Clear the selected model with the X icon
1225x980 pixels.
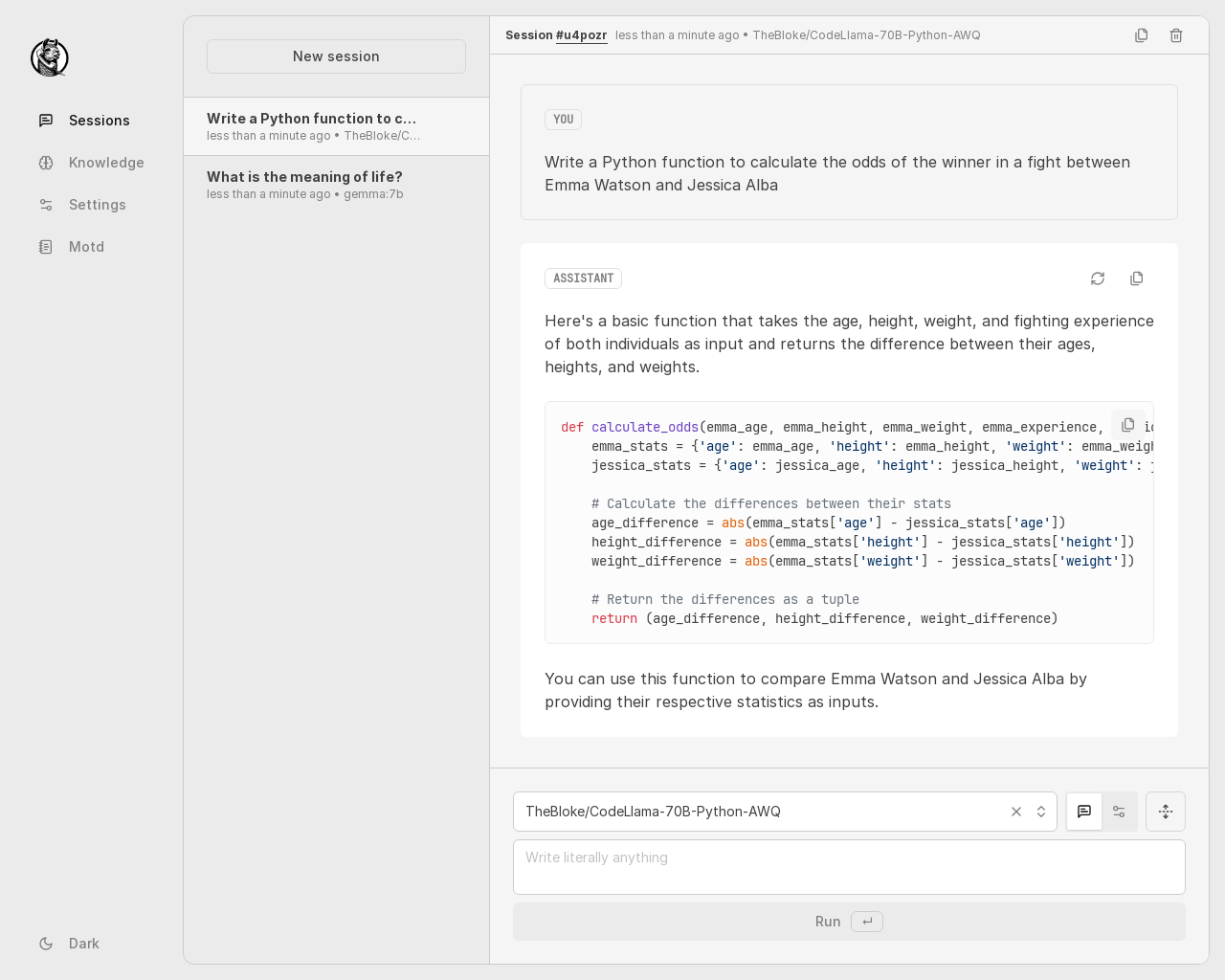tap(1016, 812)
